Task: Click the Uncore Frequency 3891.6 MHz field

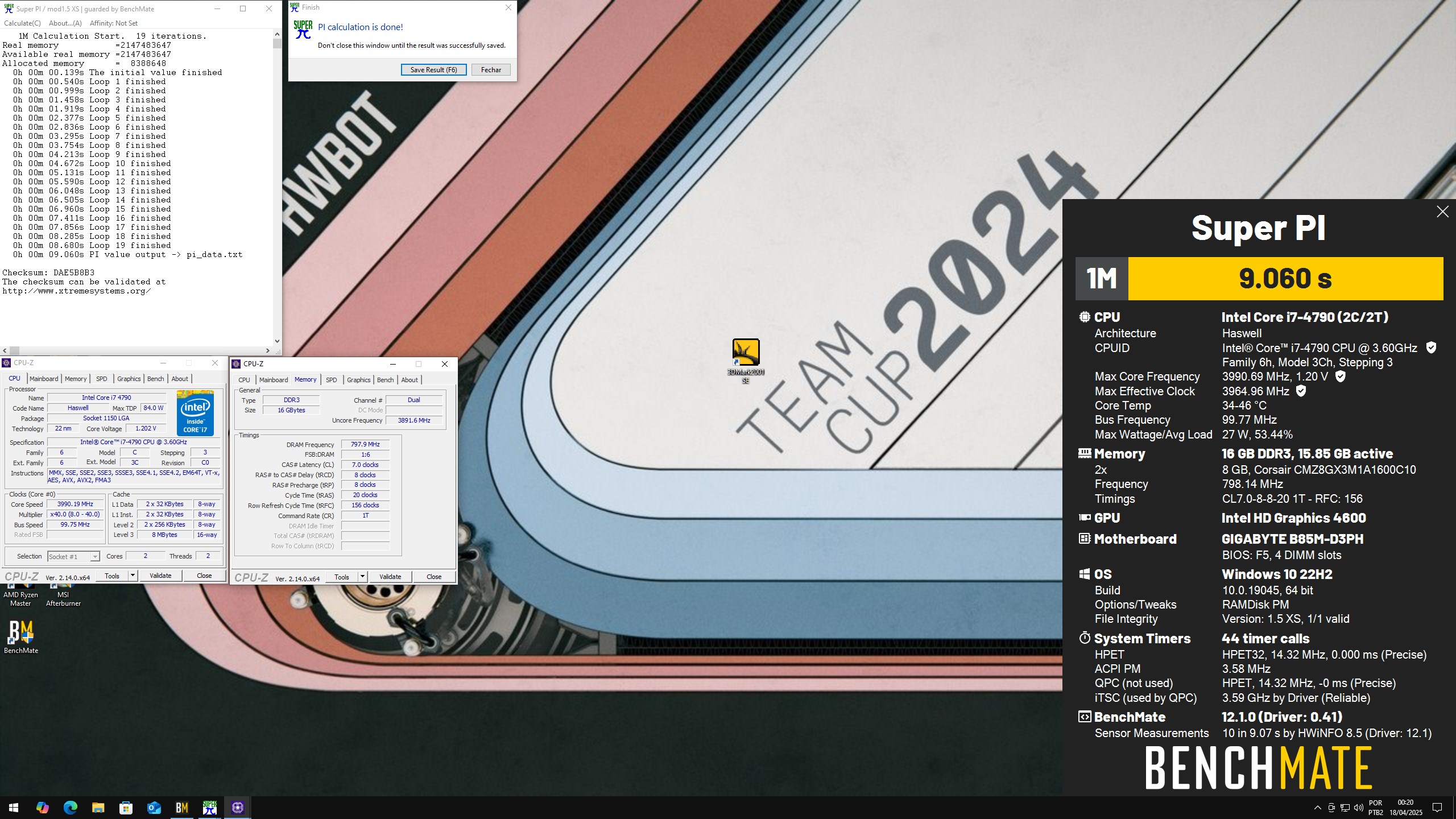Action: coord(414,420)
